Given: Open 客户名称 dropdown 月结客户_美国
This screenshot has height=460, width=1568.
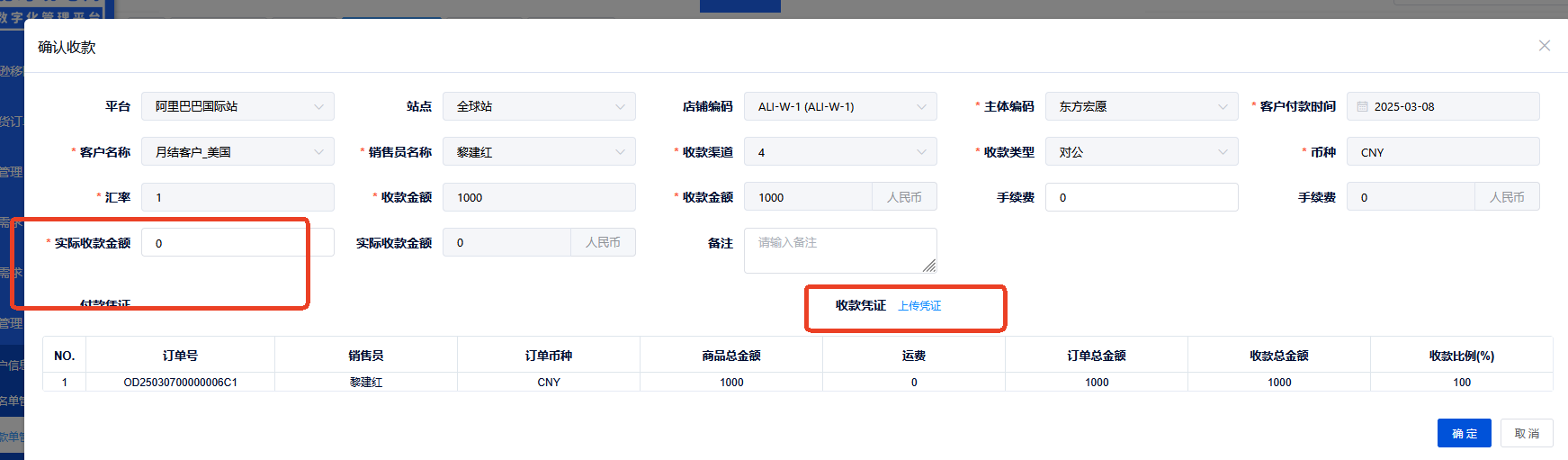Looking at the screenshot, I should tap(237, 152).
